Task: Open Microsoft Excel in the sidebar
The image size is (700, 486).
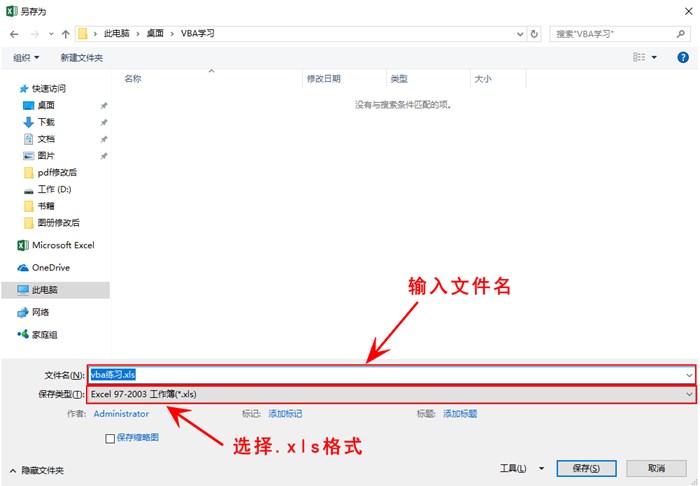Action: pyautogui.click(x=62, y=245)
